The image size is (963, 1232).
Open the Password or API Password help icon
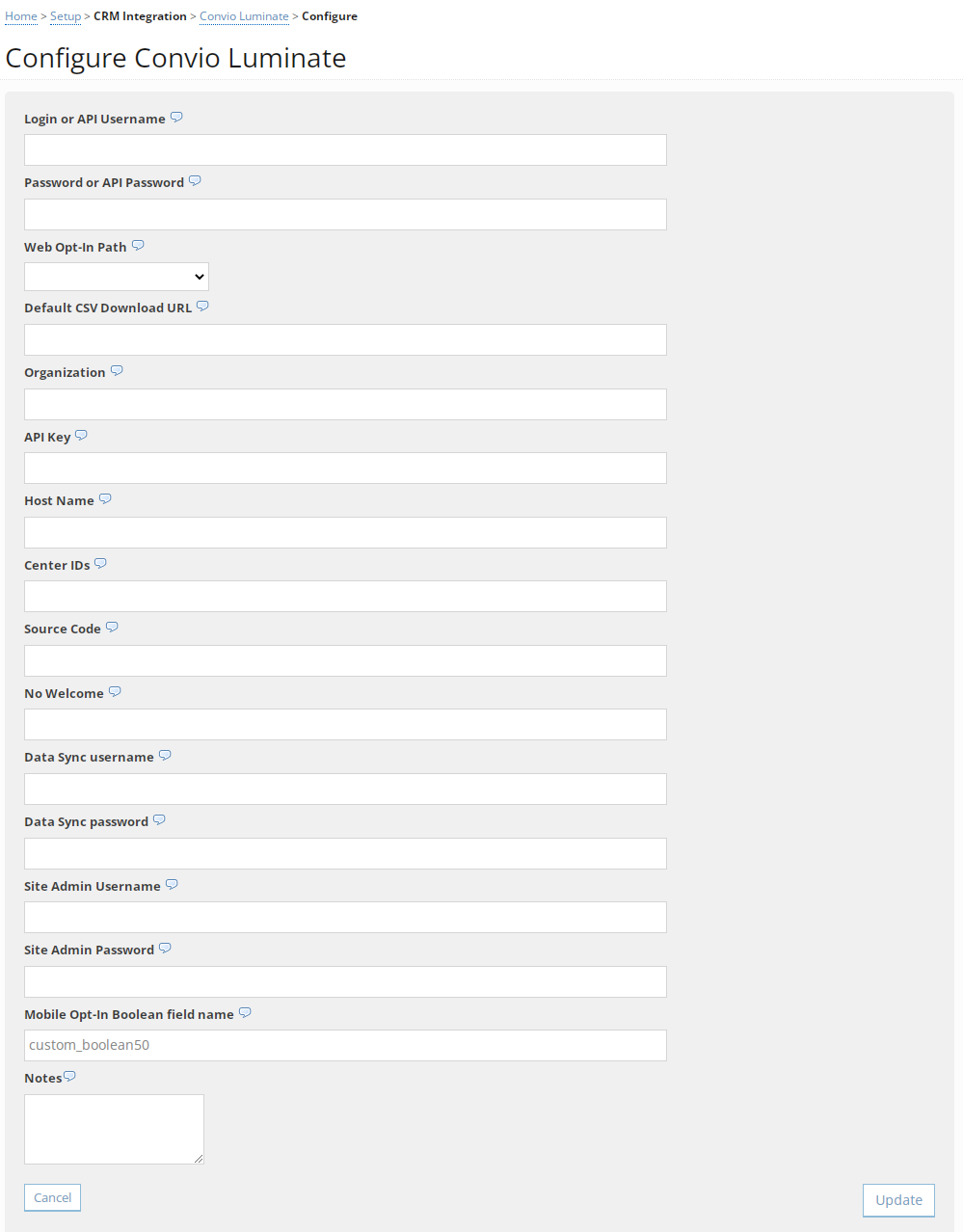[x=195, y=180]
